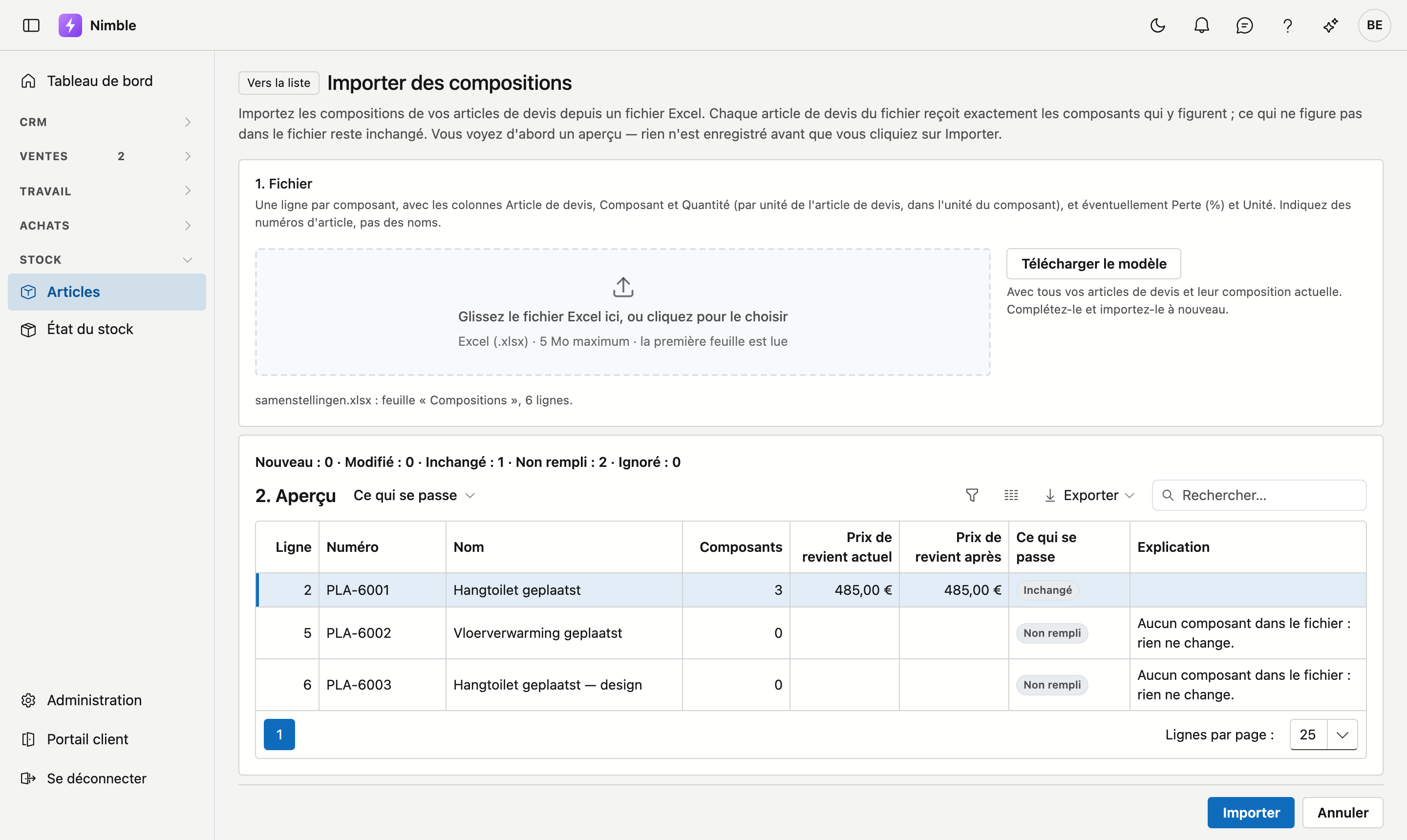Open État du stock
Image resolution: width=1407 pixels, height=840 pixels.
tap(107, 330)
